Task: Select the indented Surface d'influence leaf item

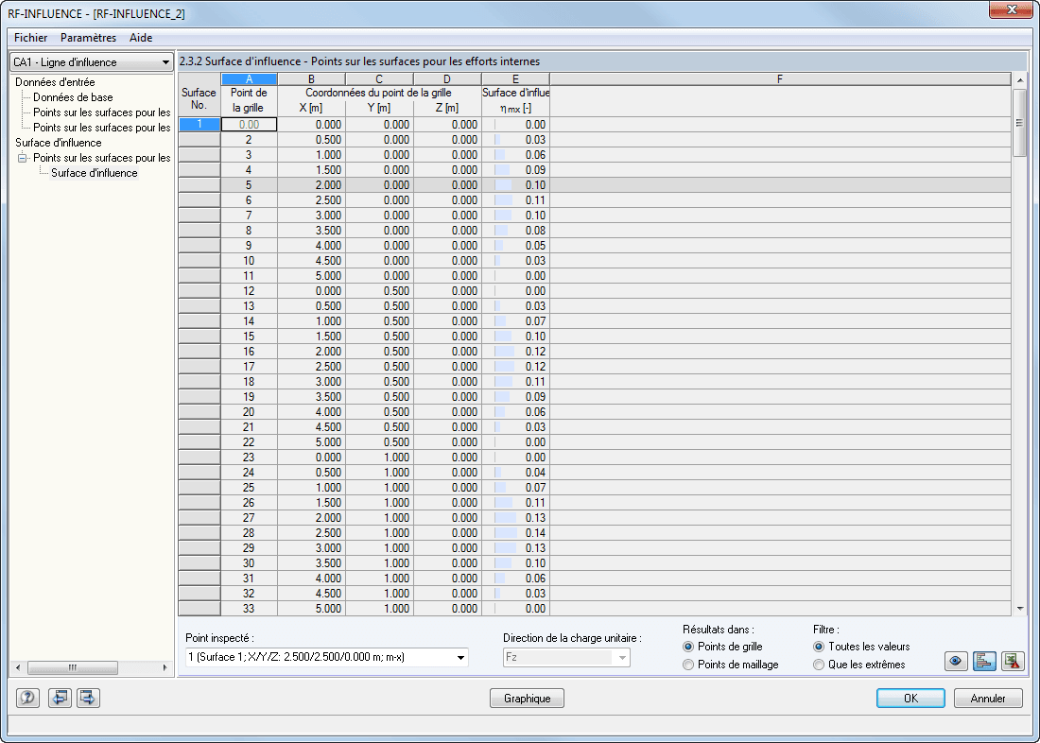Action: click(x=94, y=173)
